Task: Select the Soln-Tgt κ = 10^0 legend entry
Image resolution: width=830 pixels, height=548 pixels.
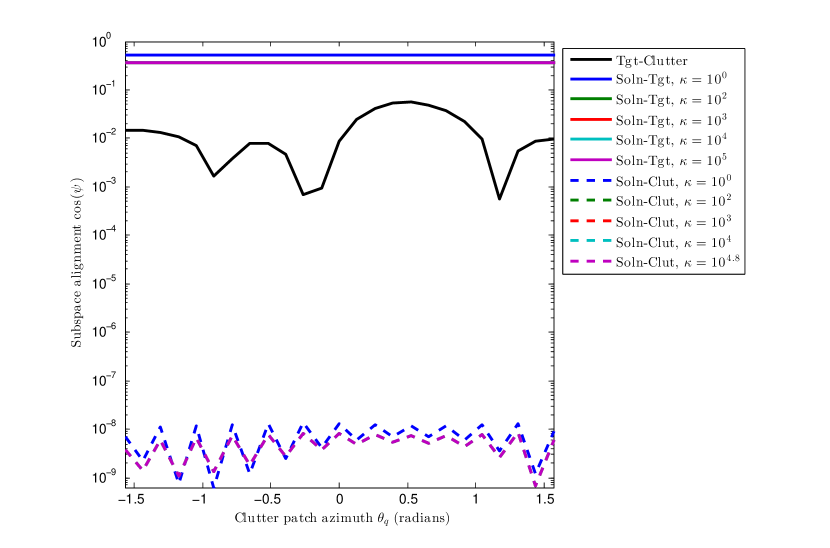Action: (671, 79)
